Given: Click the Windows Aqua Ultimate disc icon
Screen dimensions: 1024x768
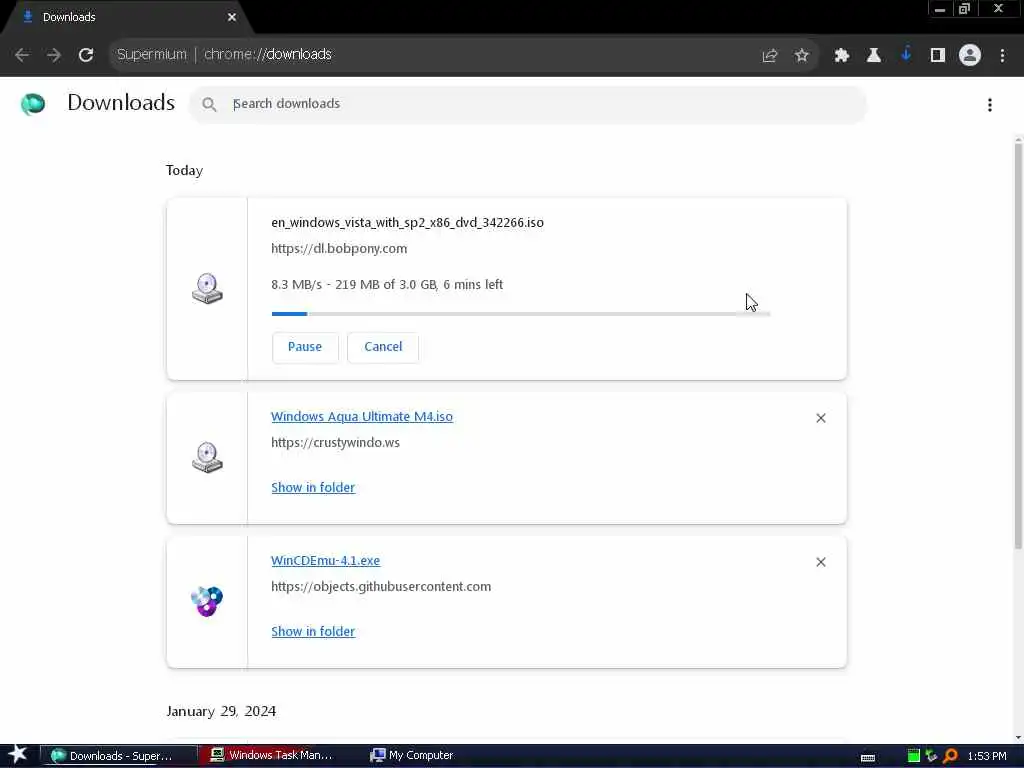Looking at the screenshot, I should (207, 457).
